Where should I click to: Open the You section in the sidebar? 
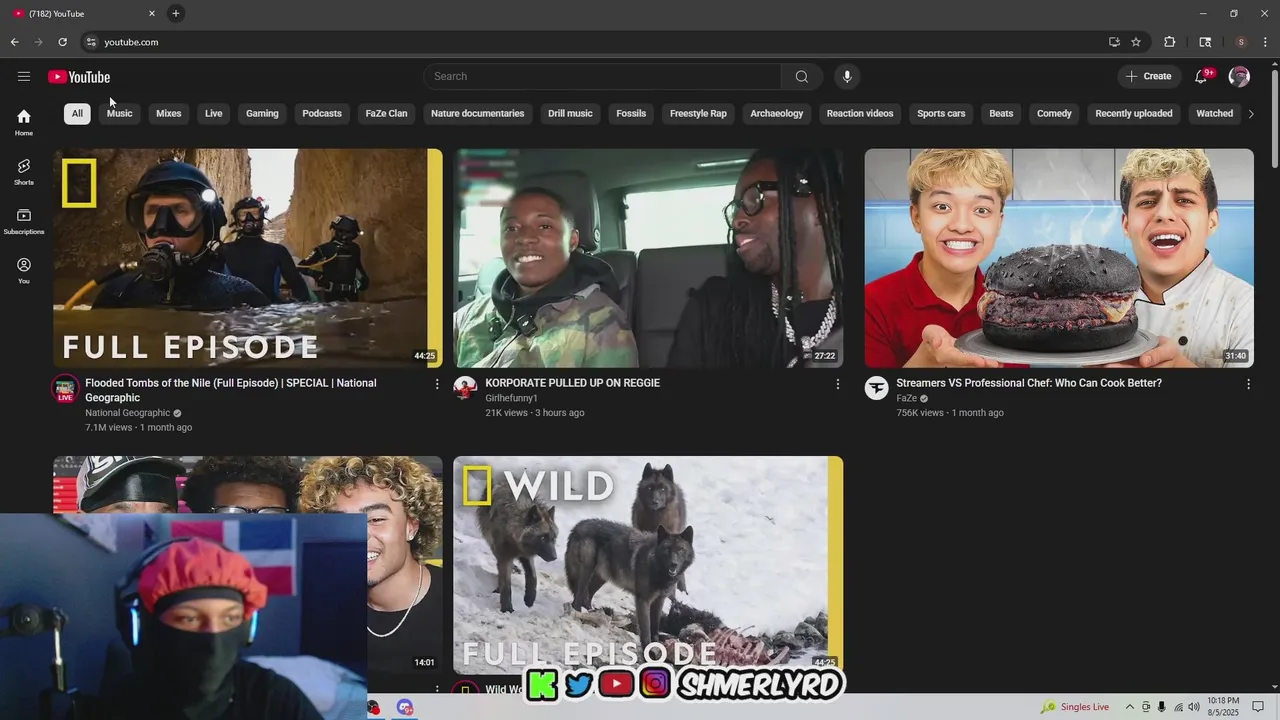(x=24, y=270)
